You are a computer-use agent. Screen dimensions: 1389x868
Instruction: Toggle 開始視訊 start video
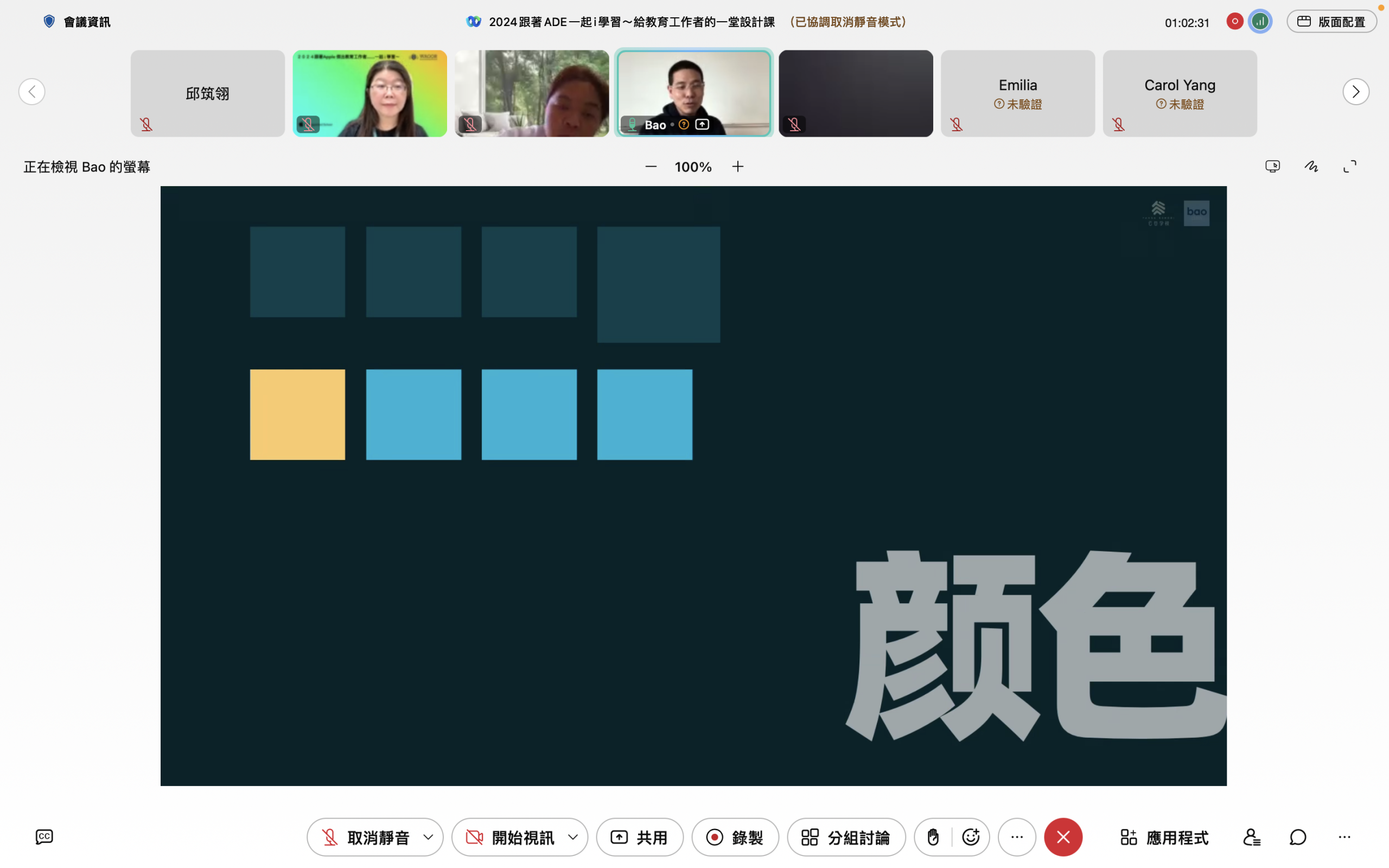point(509,837)
